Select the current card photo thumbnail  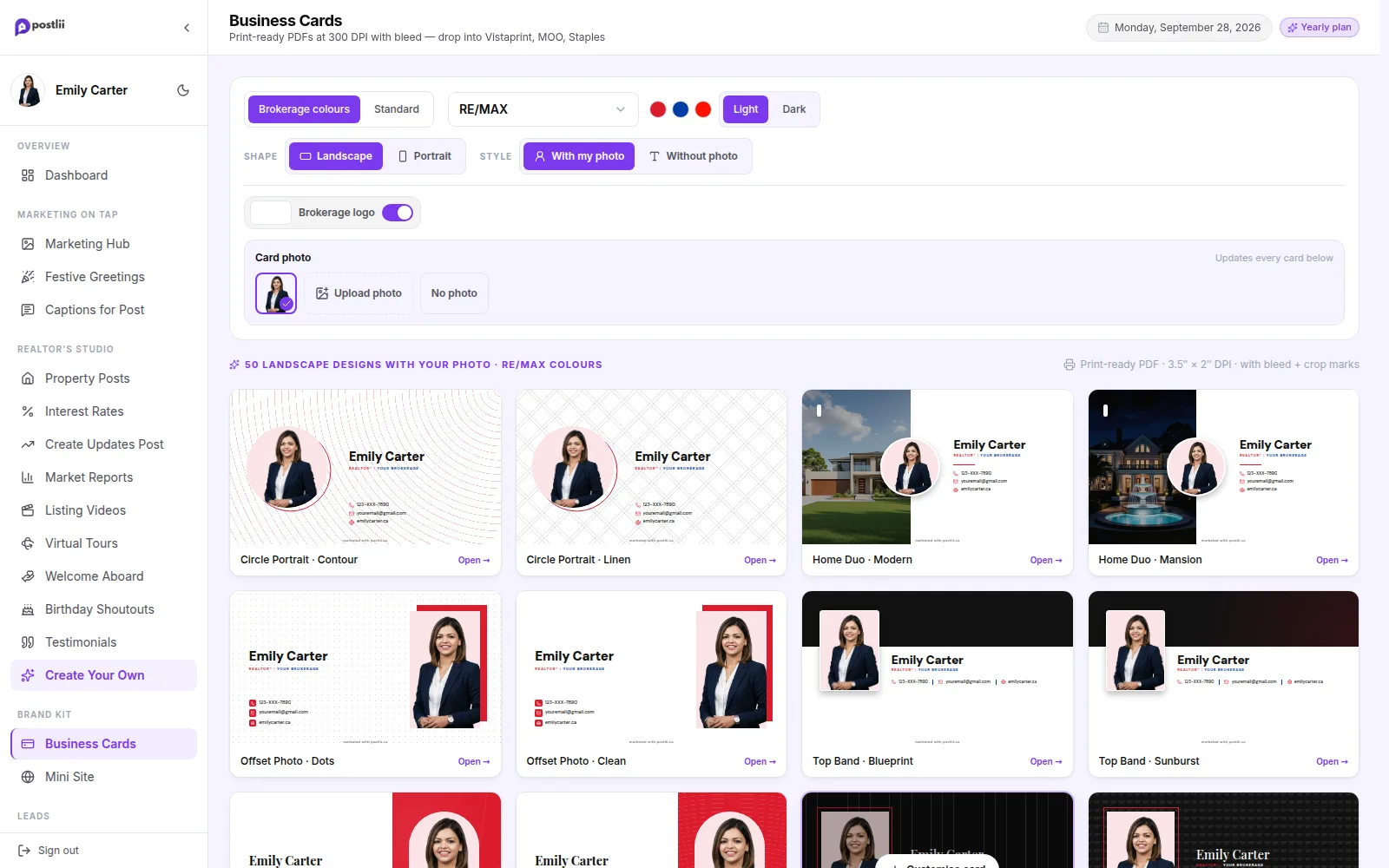click(276, 293)
